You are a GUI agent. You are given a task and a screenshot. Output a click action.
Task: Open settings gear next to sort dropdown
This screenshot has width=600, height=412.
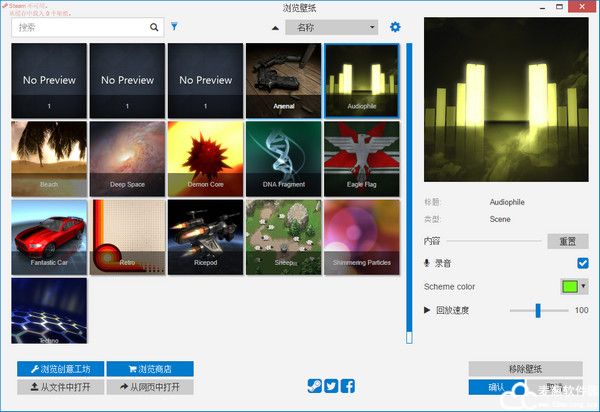click(395, 27)
